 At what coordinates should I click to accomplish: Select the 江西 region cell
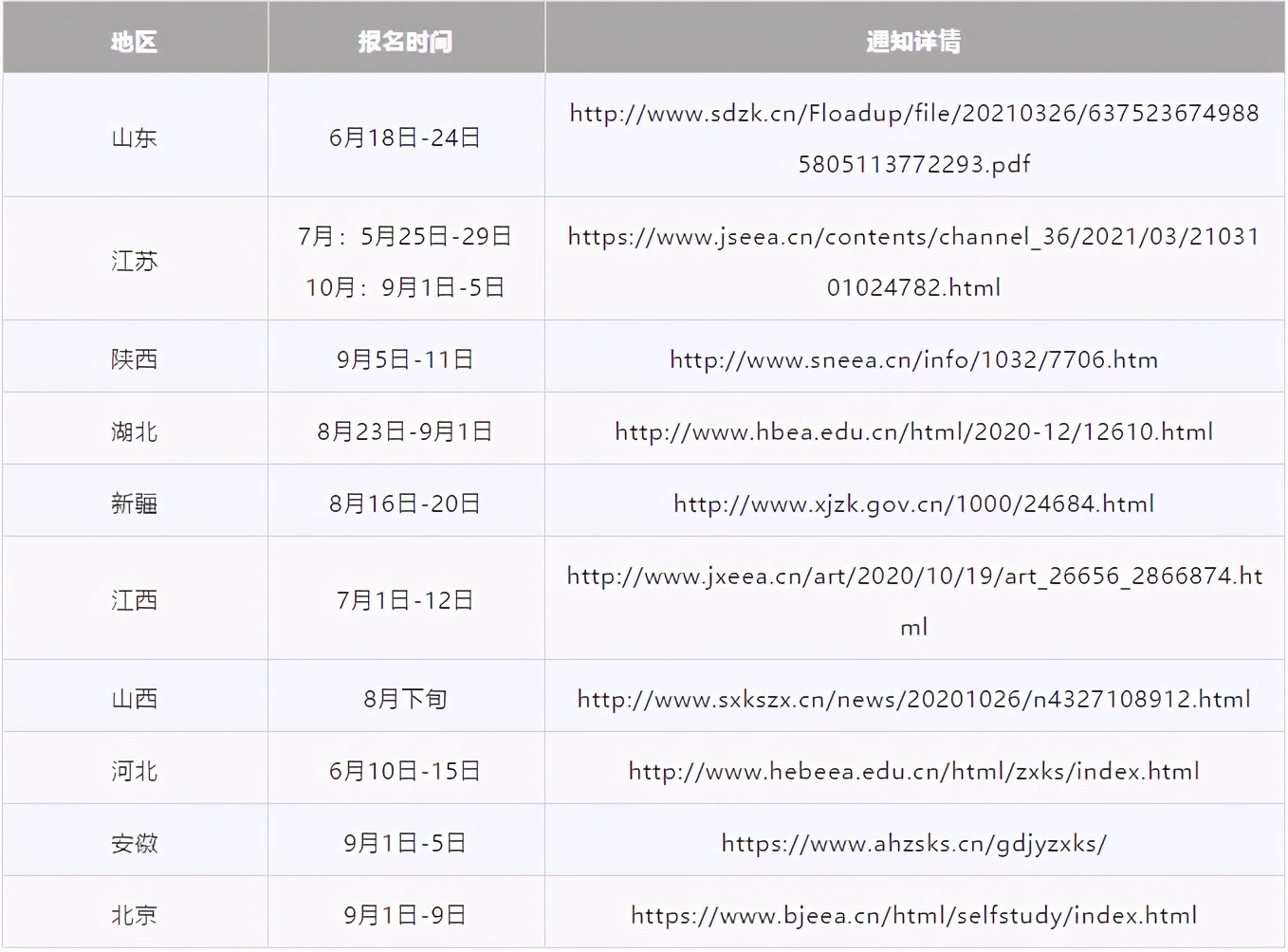tap(135, 600)
